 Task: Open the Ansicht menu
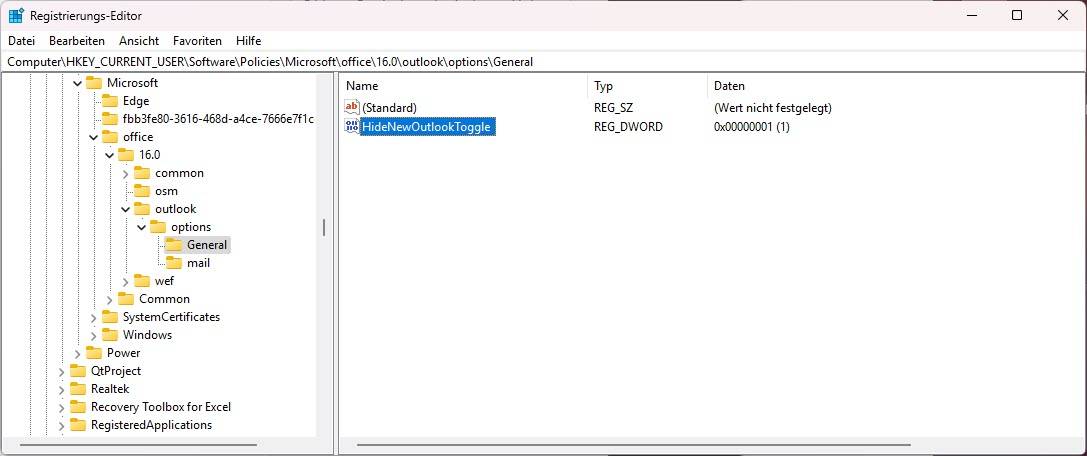[x=139, y=41]
